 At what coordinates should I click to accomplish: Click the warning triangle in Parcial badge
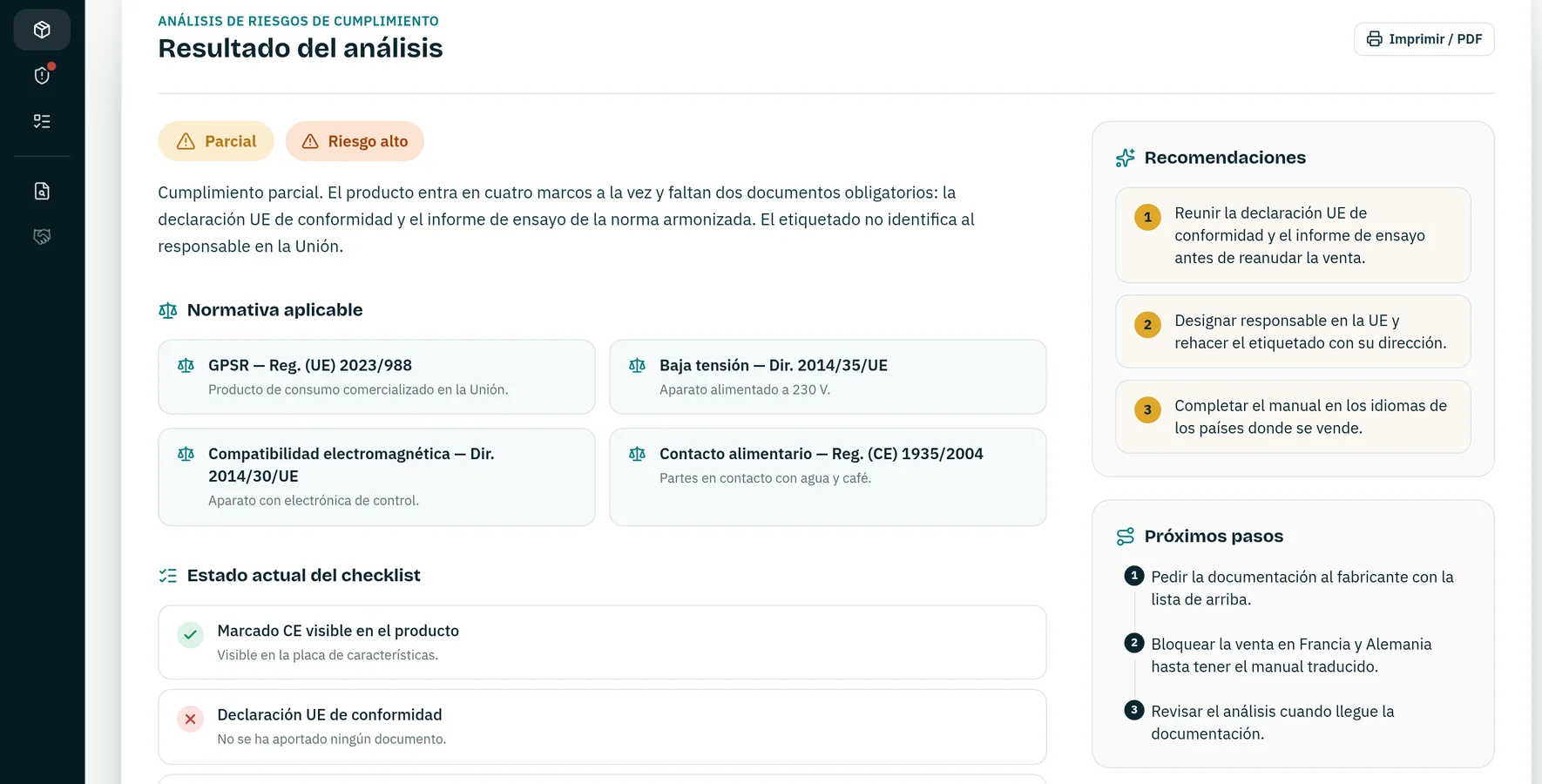coord(186,141)
